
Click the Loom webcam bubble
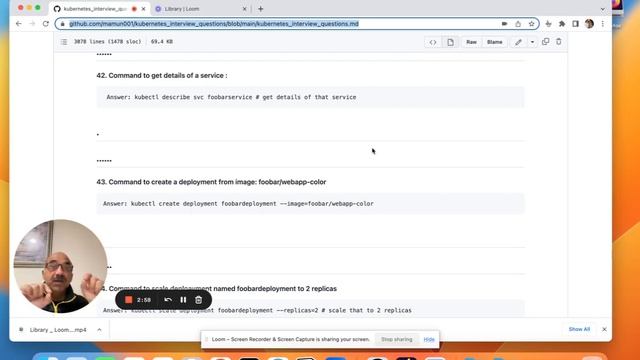click(60, 267)
